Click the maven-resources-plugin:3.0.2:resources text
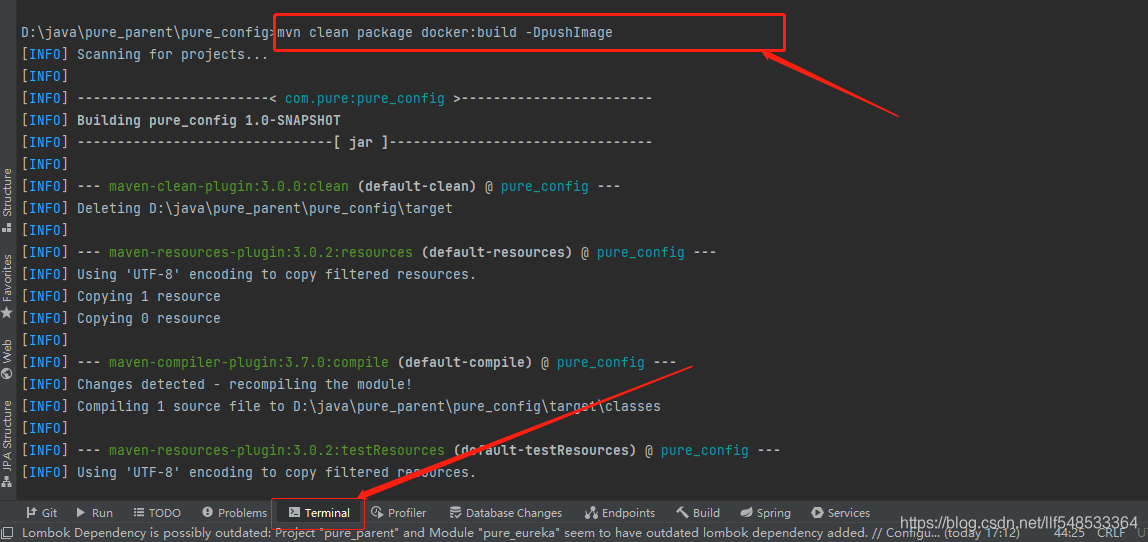The image size is (1148, 542). click(261, 252)
